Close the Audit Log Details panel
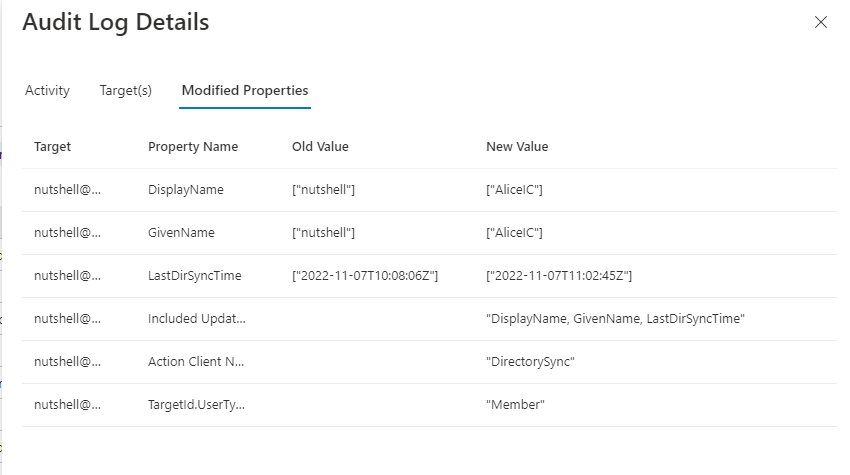850x475 pixels. tap(821, 22)
